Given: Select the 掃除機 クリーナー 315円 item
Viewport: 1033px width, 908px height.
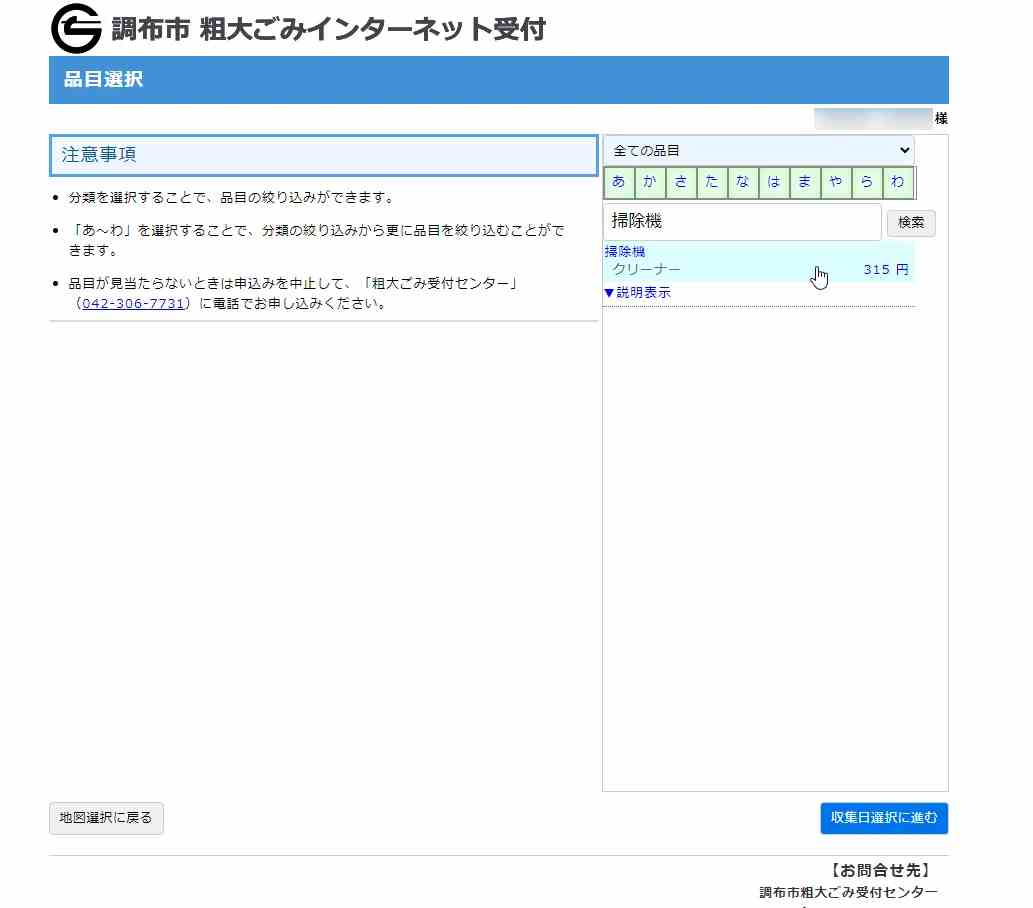Looking at the screenshot, I should (758, 270).
